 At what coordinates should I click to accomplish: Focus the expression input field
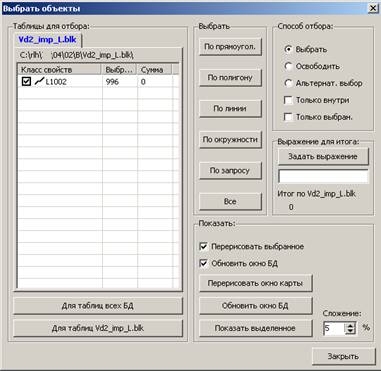click(323, 176)
